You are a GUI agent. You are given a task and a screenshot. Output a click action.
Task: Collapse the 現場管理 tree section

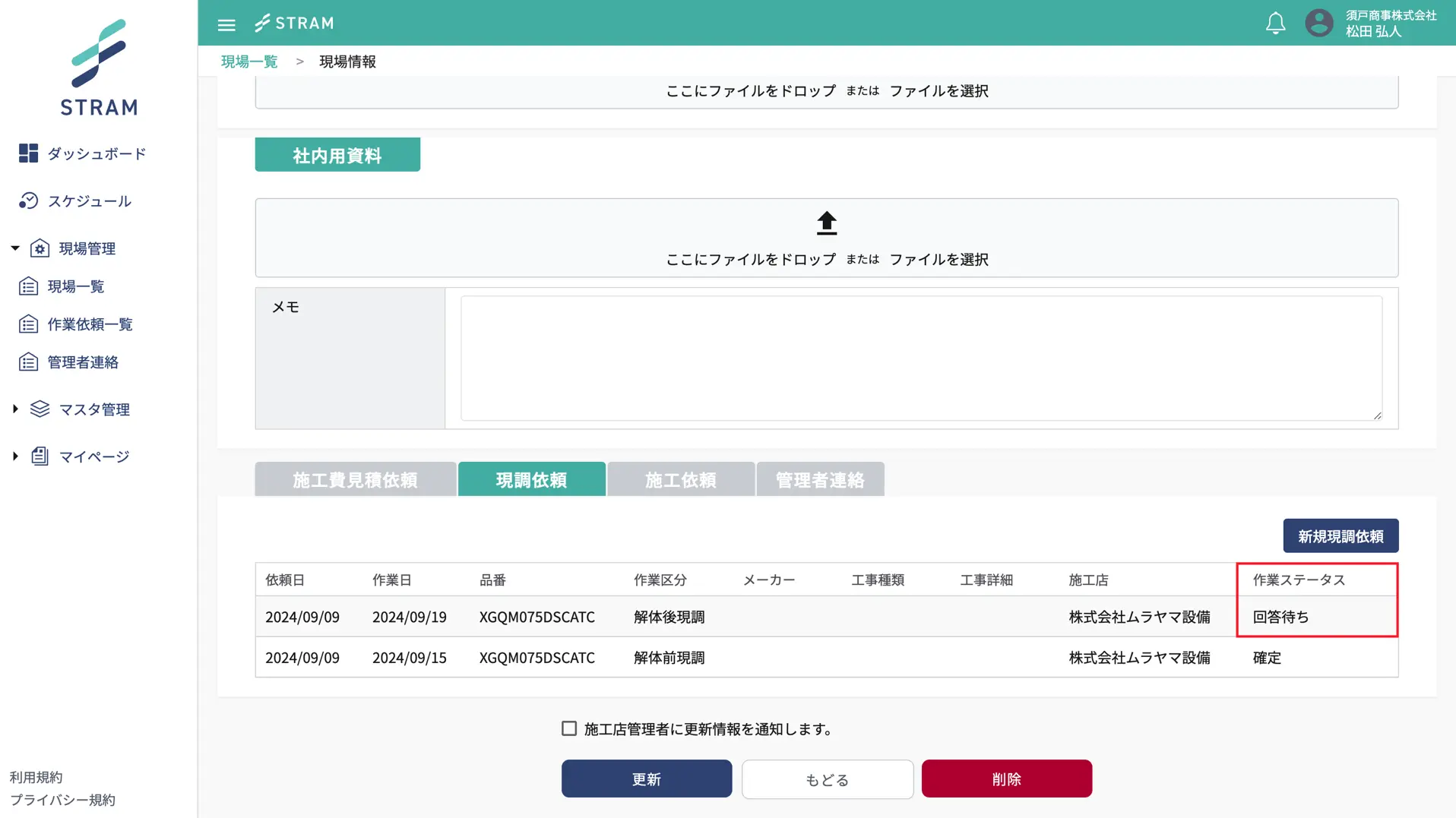(x=15, y=248)
